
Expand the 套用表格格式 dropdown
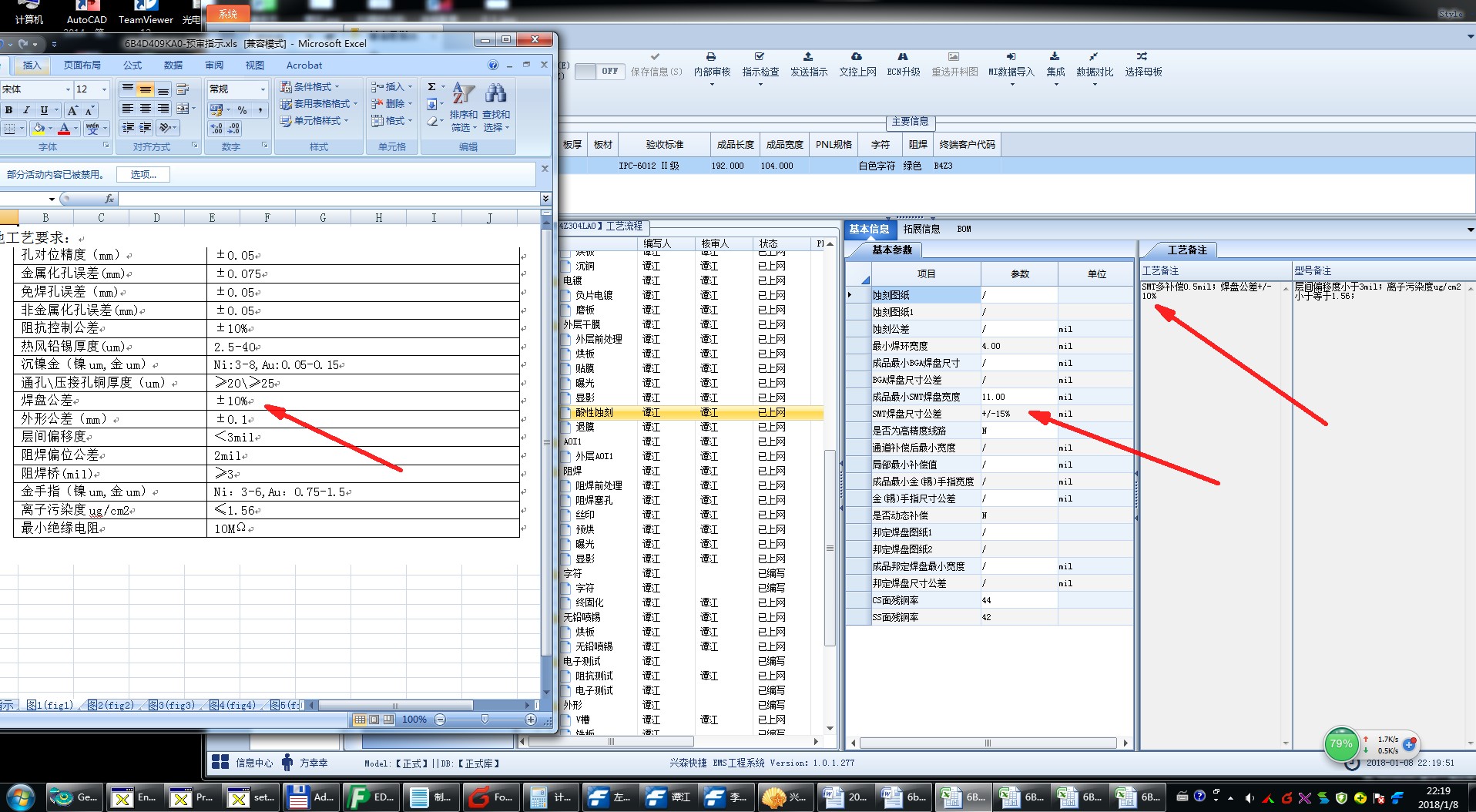click(319, 104)
